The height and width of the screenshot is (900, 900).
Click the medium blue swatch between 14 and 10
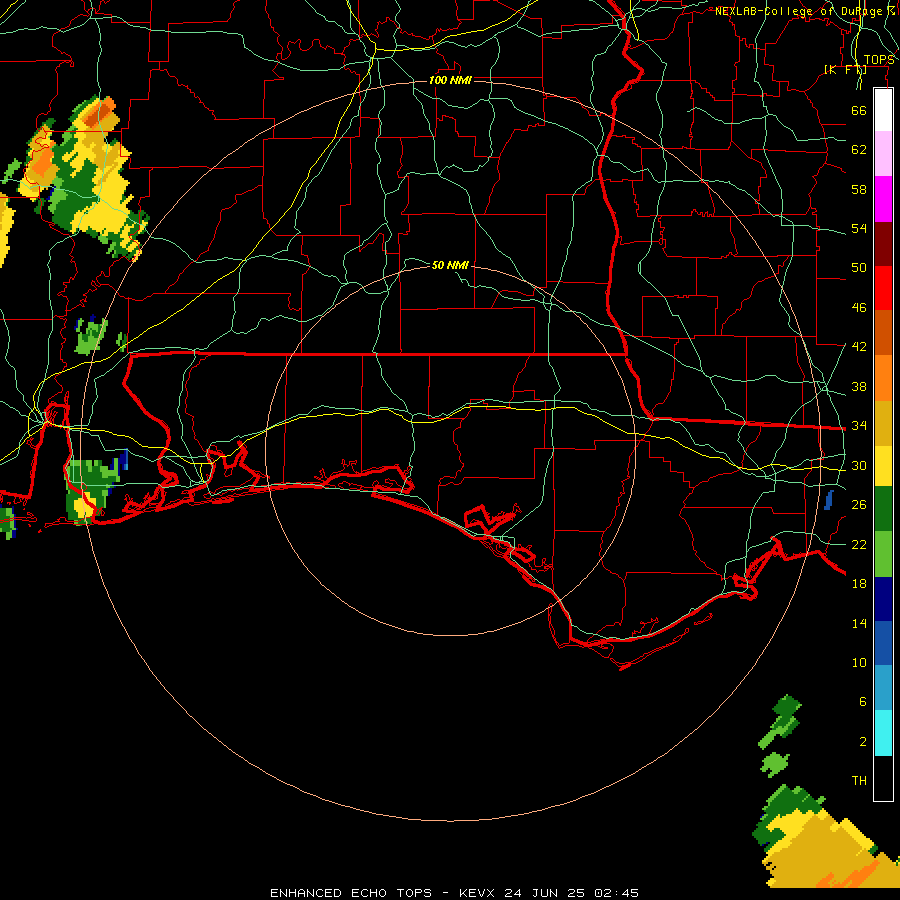click(x=883, y=643)
